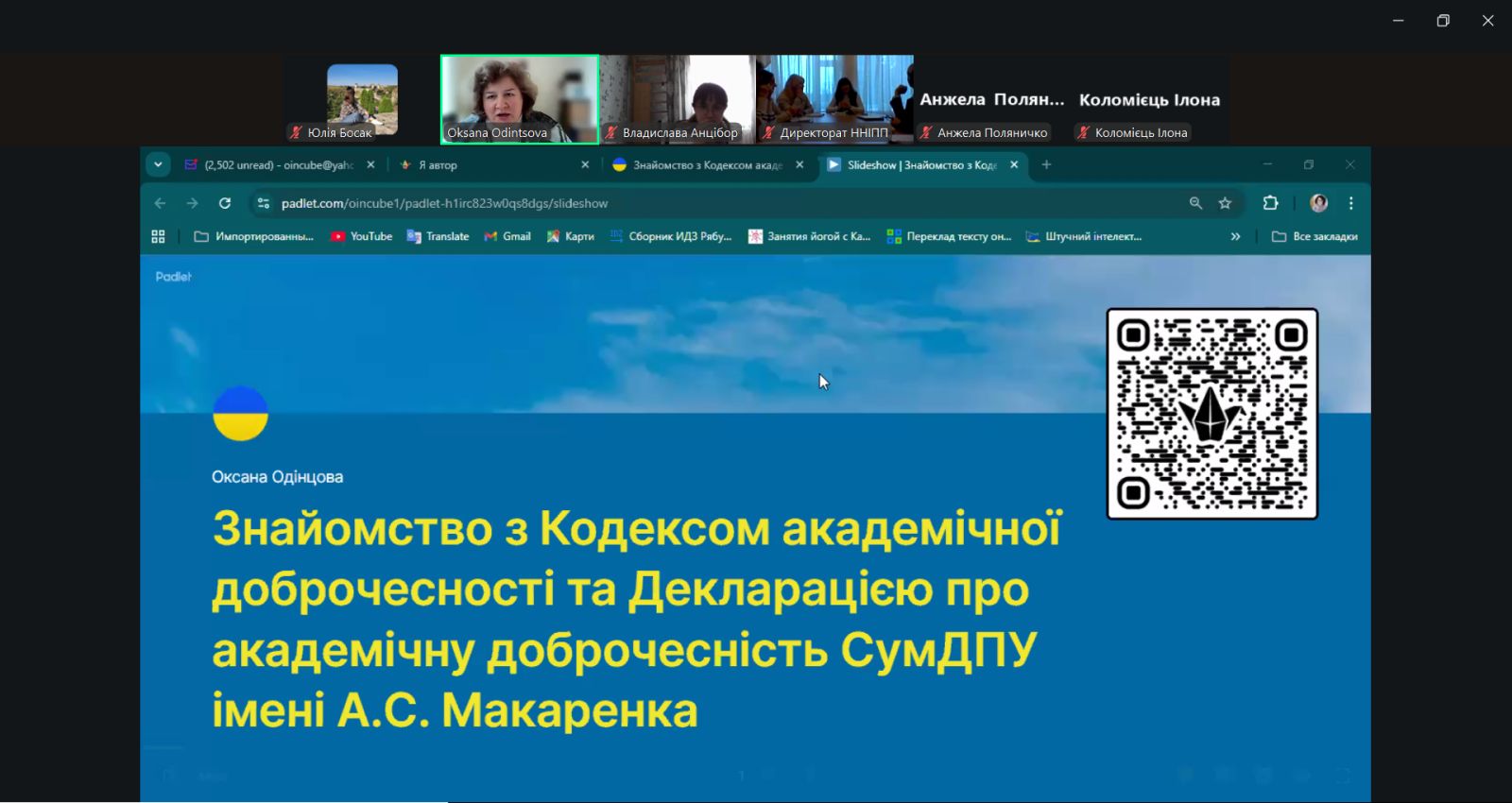The height and width of the screenshot is (803, 1512).
Task: Open the Gmail bookmark
Action: pyautogui.click(x=507, y=237)
